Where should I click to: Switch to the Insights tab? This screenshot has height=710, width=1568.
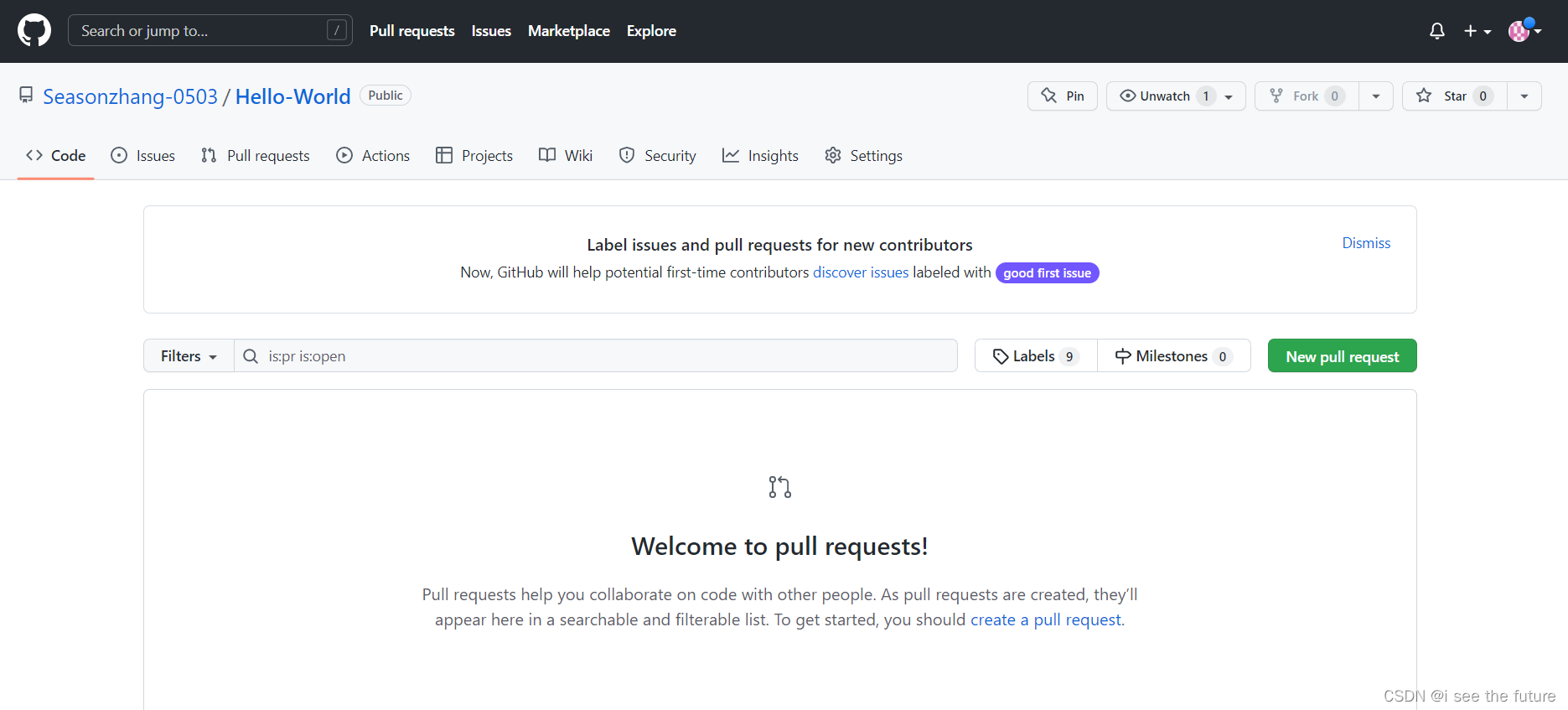tap(760, 155)
